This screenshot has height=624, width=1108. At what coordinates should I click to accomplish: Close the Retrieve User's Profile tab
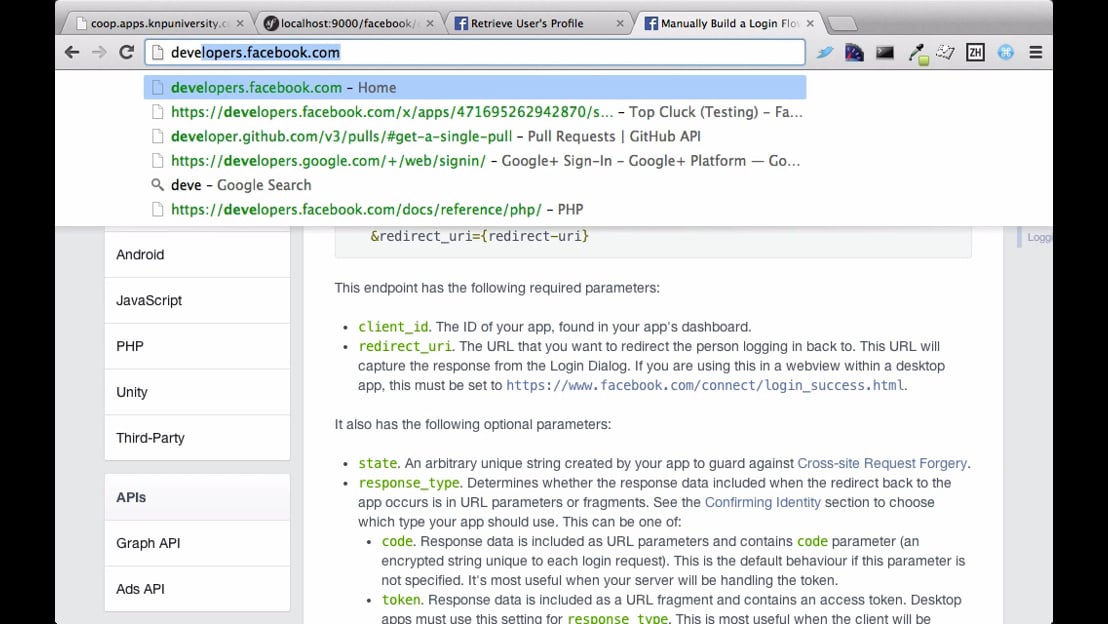coord(620,23)
